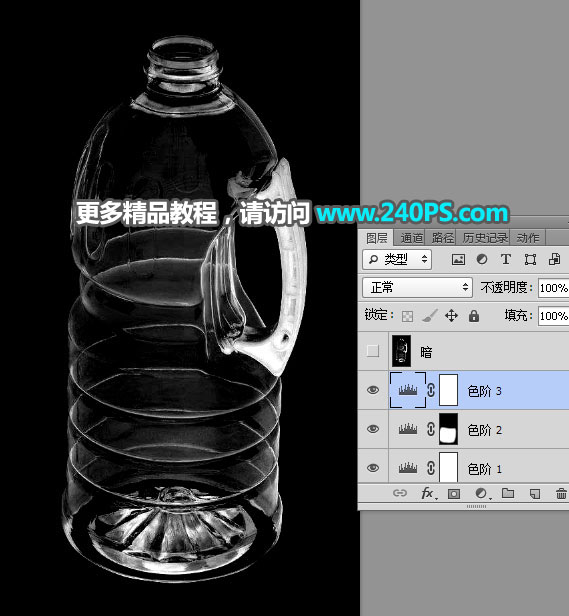Click the 色阶 3 levels adjustment icon
This screenshot has height=616, width=569.
pyautogui.click(x=407, y=390)
